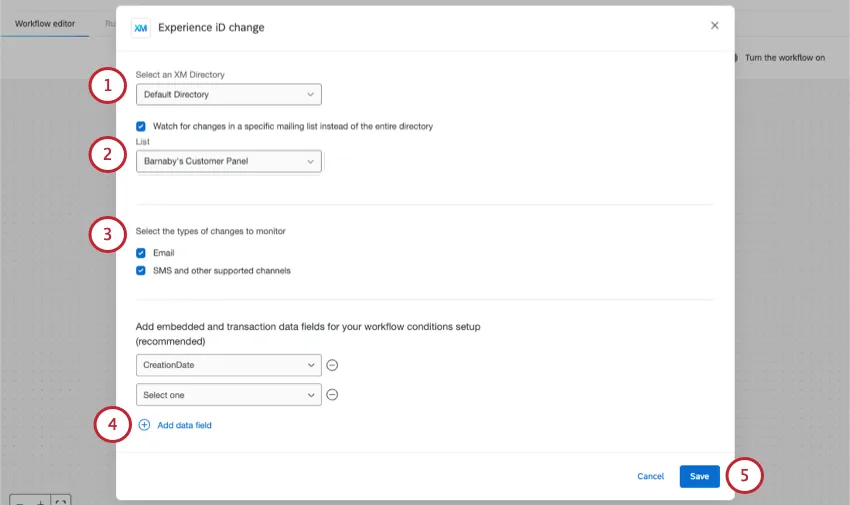
Task: Expand the Barnaby's Customer Panel list dropdown
Action: pyautogui.click(x=228, y=161)
